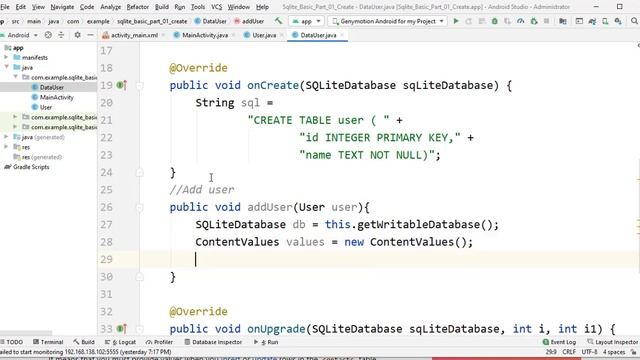Toggle the read-only lock icon in status bar

633,352
